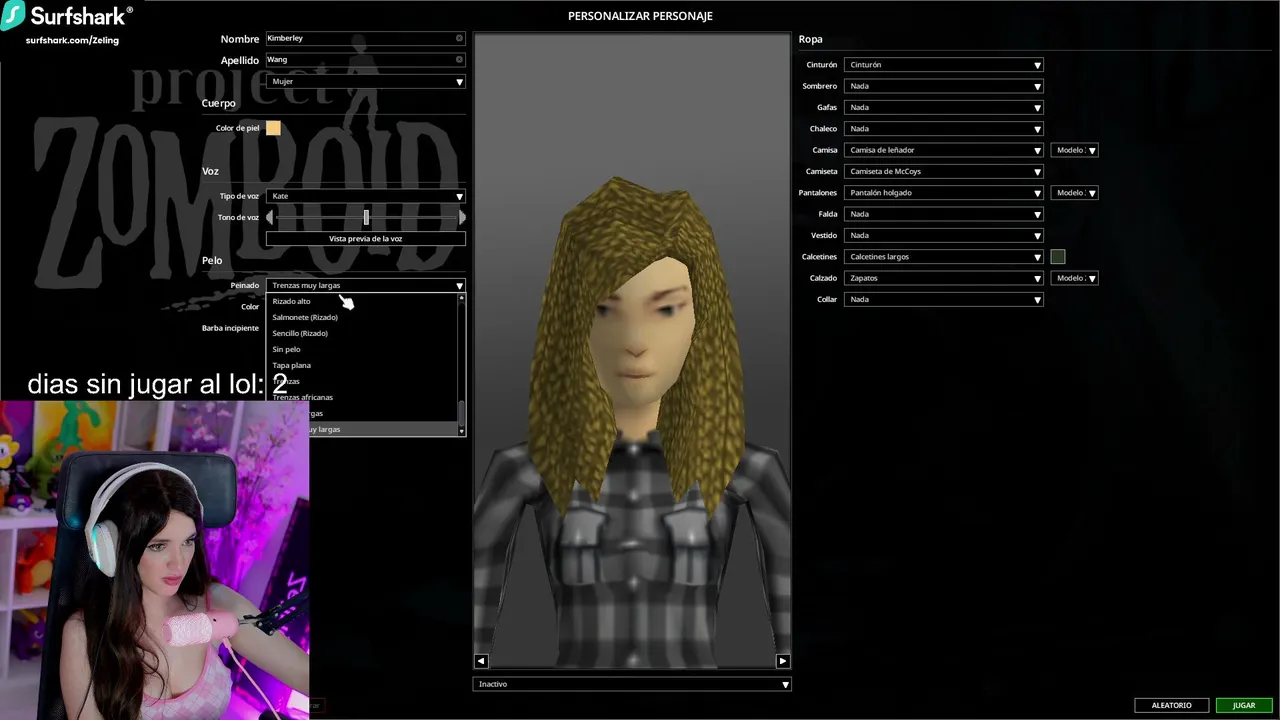Collapse the Peinado hairstyle dropdown

(x=366, y=286)
